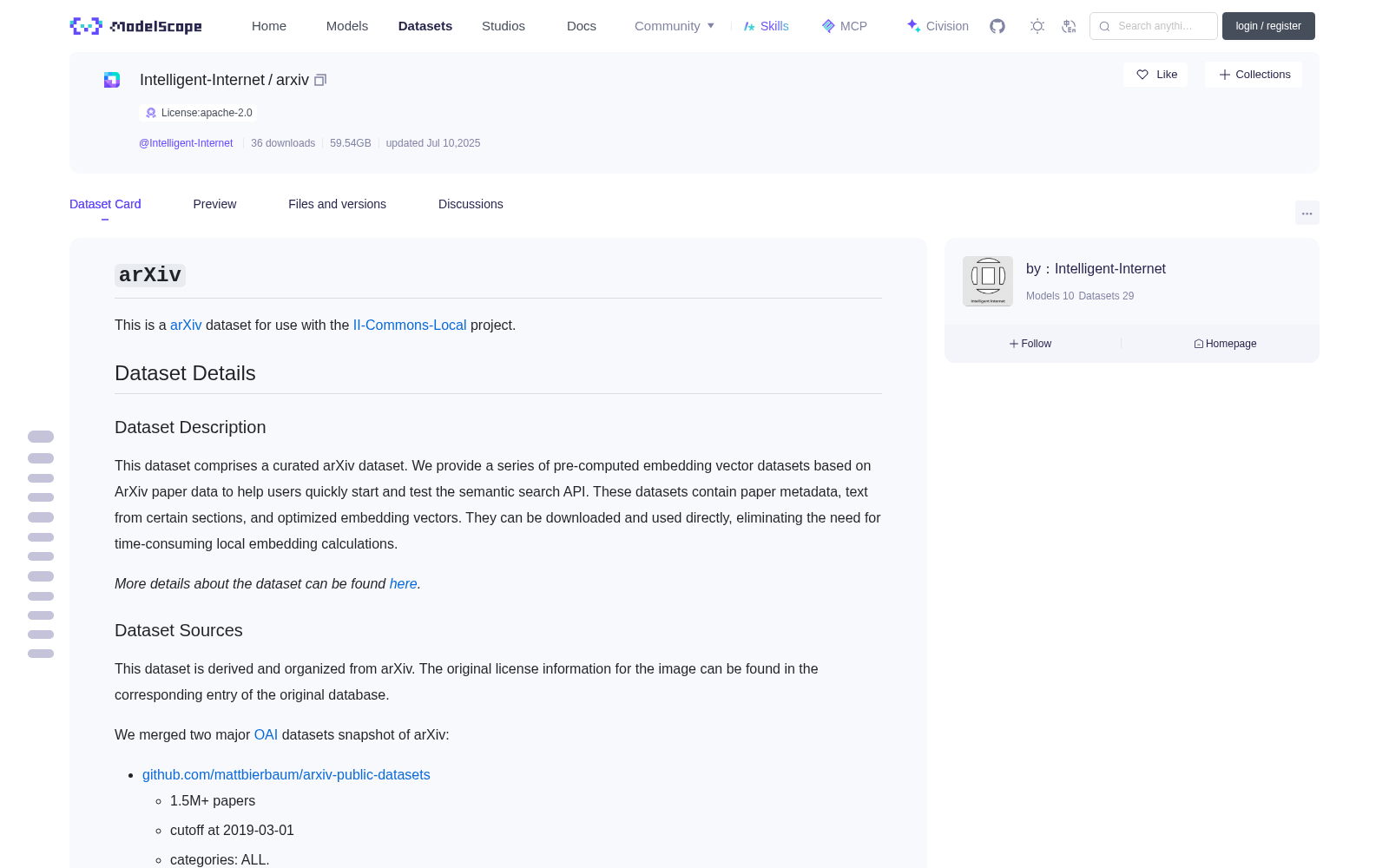Click the Intelligent-Internet organization avatar
This screenshot has height=868, width=1389.
click(x=988, y=281)
